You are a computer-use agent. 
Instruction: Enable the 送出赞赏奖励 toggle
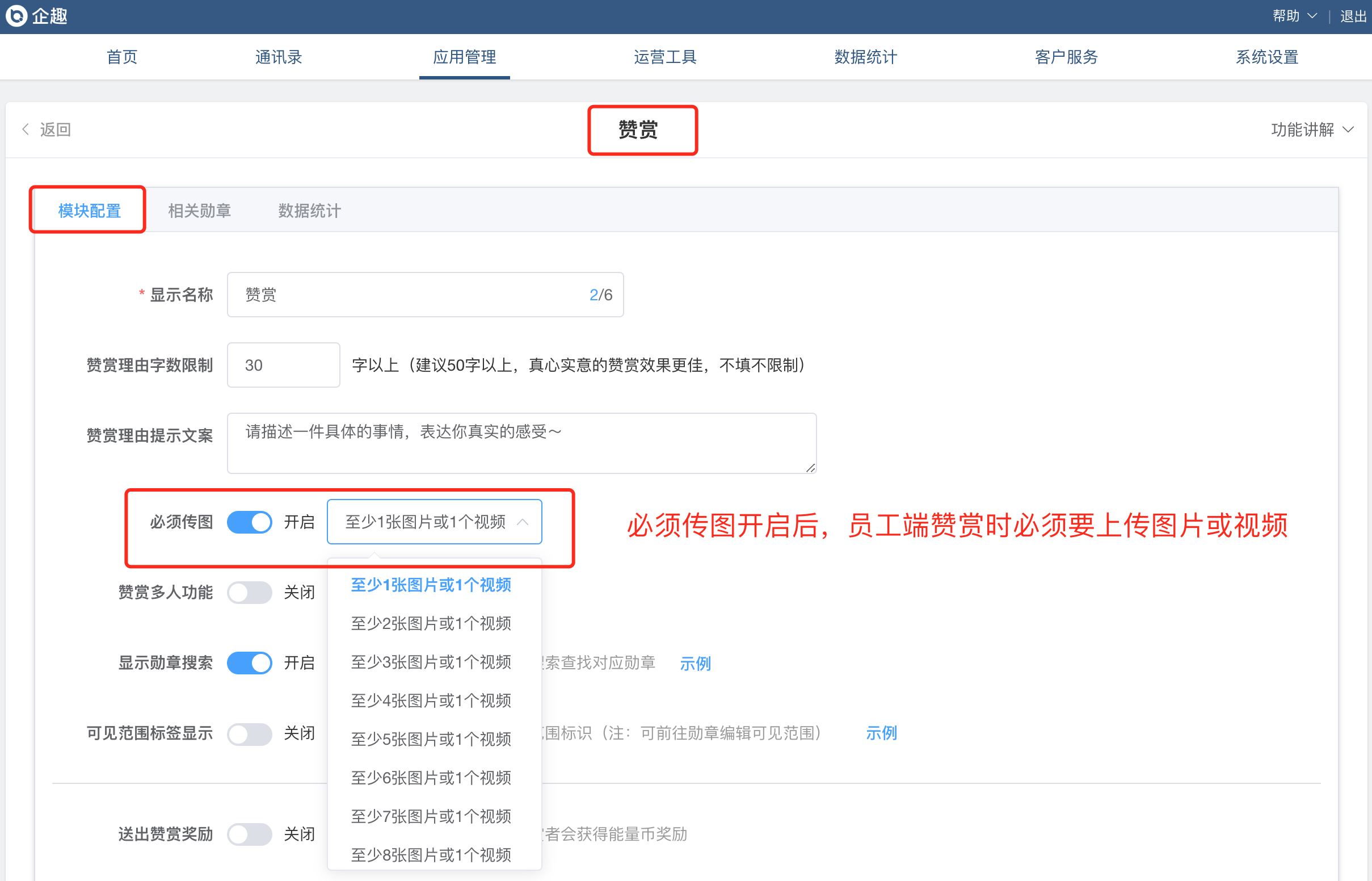point(249,834)
